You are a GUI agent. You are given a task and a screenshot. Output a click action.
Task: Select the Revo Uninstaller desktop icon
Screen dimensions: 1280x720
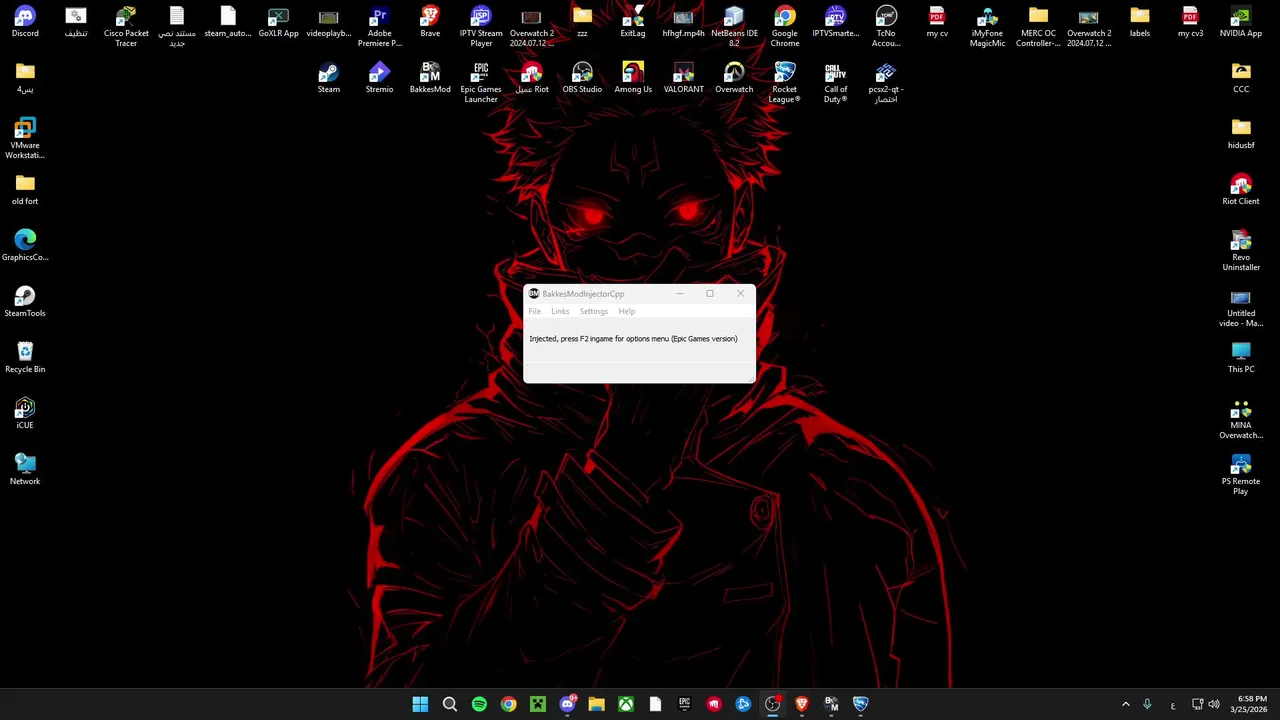coord(1241,251)
